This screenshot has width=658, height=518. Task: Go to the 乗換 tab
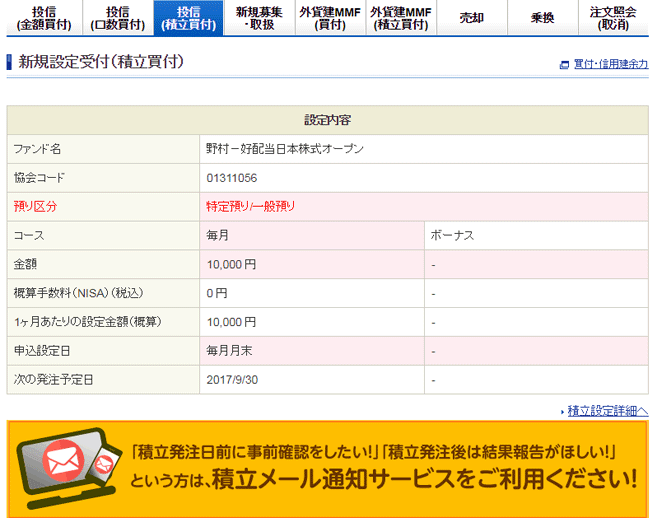(x=543, y=18)
